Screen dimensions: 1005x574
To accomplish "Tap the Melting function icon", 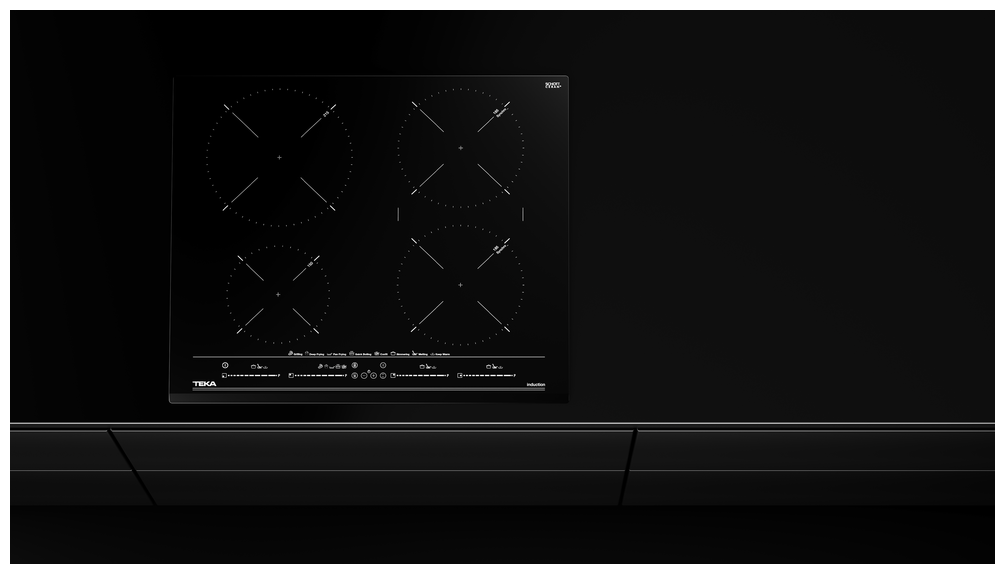I will coord(413,353).
